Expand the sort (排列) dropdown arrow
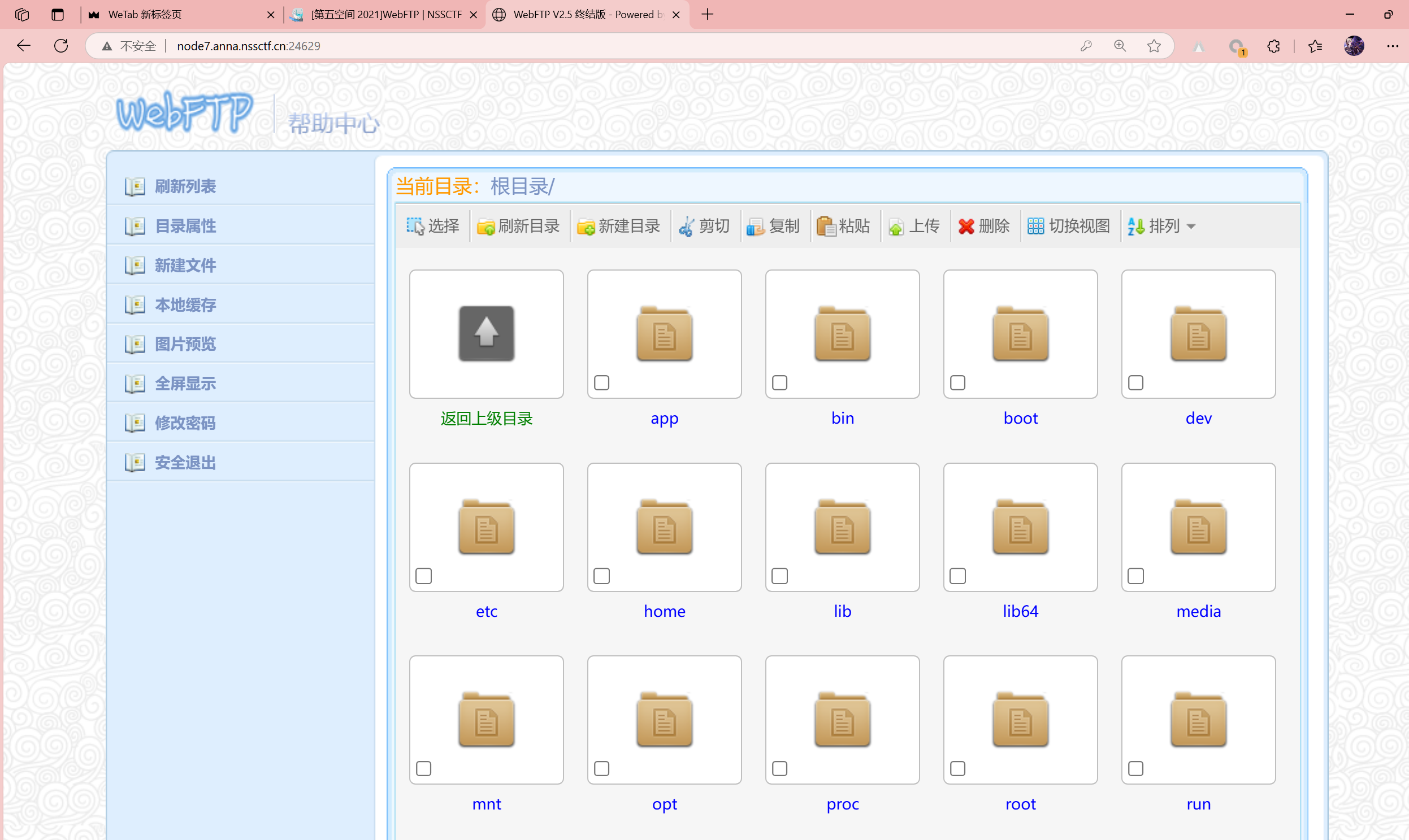 tap(1191, 227)
